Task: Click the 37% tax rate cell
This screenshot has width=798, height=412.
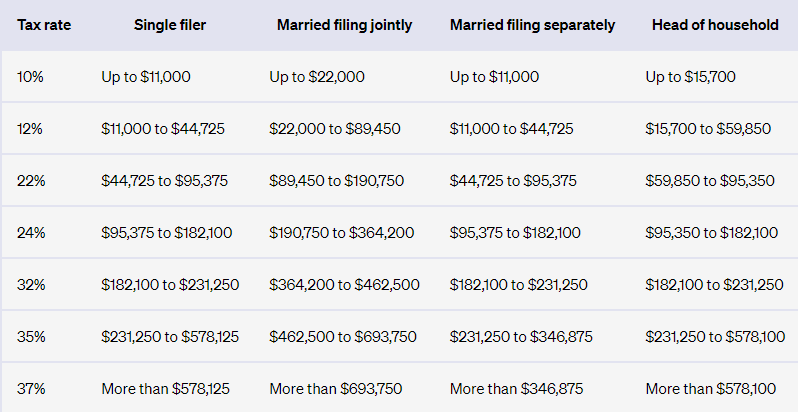Action: point(31,387)
